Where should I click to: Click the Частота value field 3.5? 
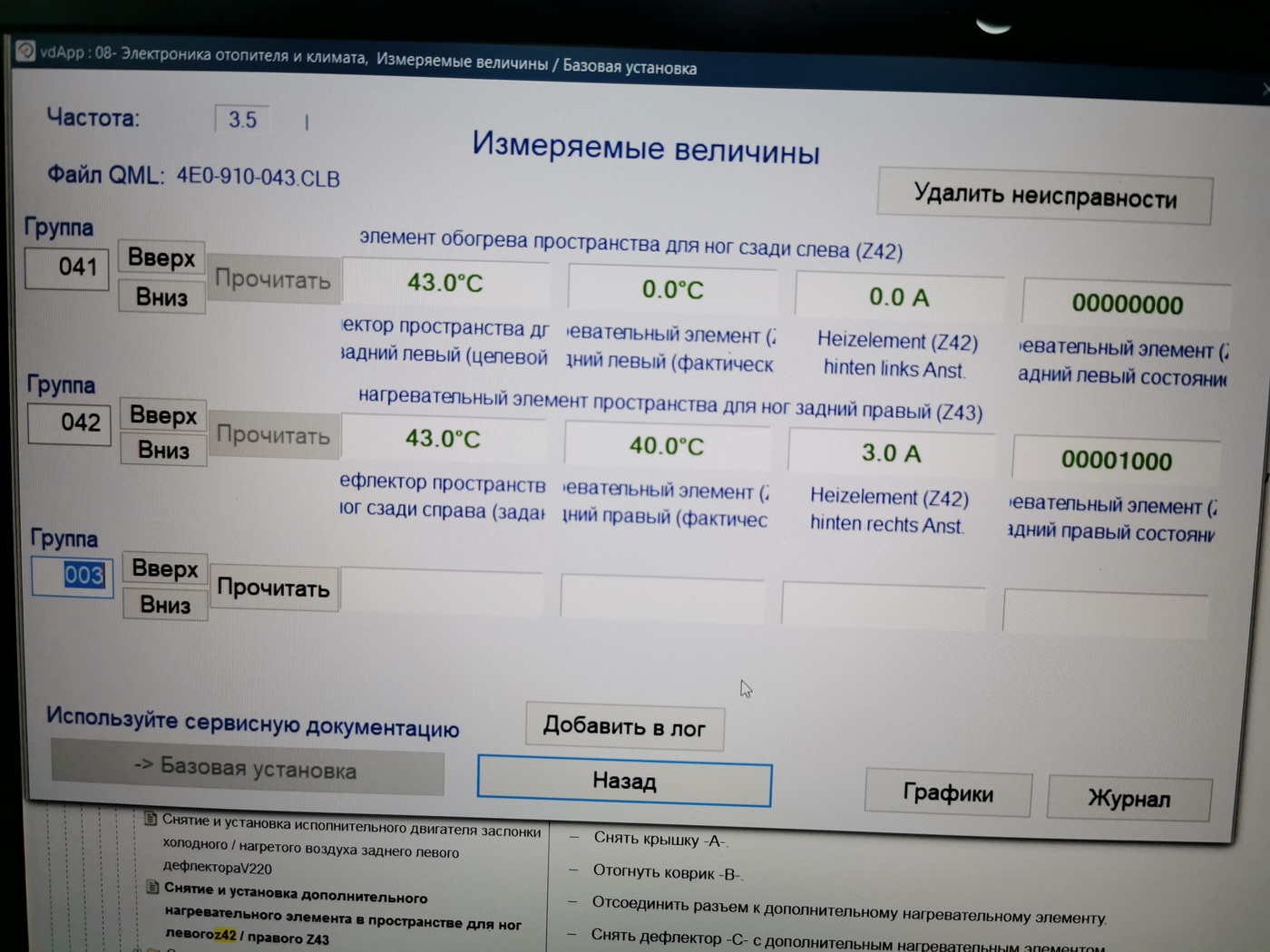[242, 120]
